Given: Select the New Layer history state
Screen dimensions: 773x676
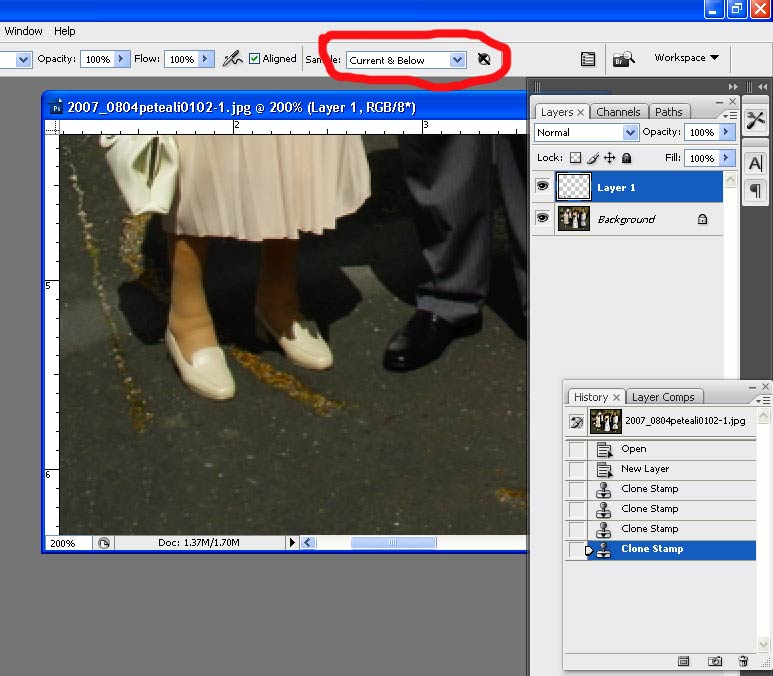Looking at the screenshot, I should click(645, 469).
